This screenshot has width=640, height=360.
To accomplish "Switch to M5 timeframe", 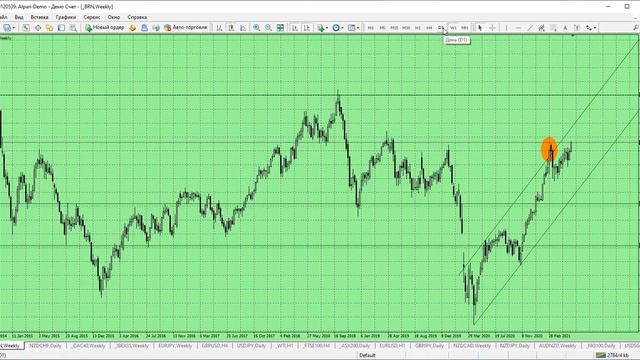I will [x=382, y=28].
